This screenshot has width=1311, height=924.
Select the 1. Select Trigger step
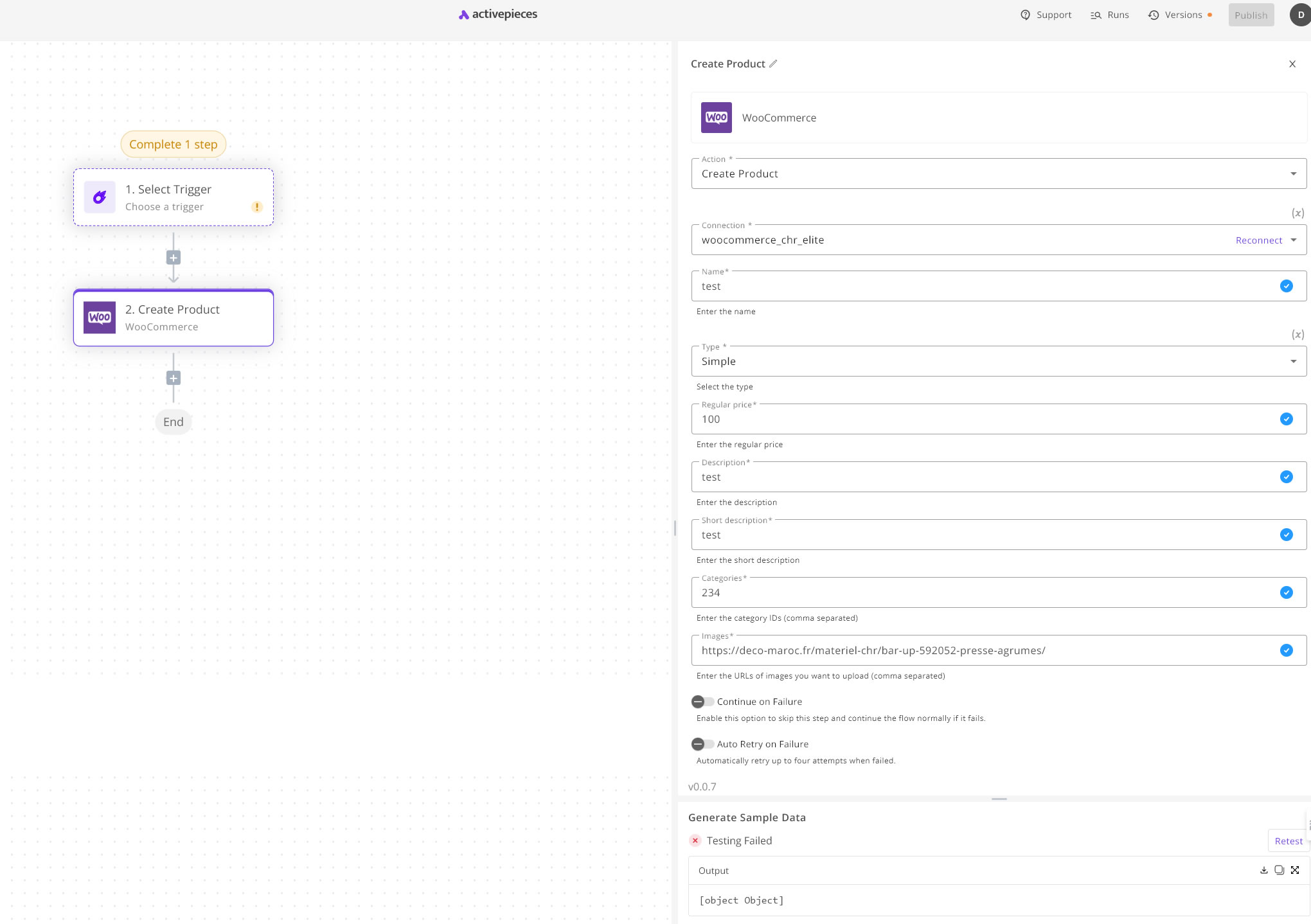coord(174,197)
